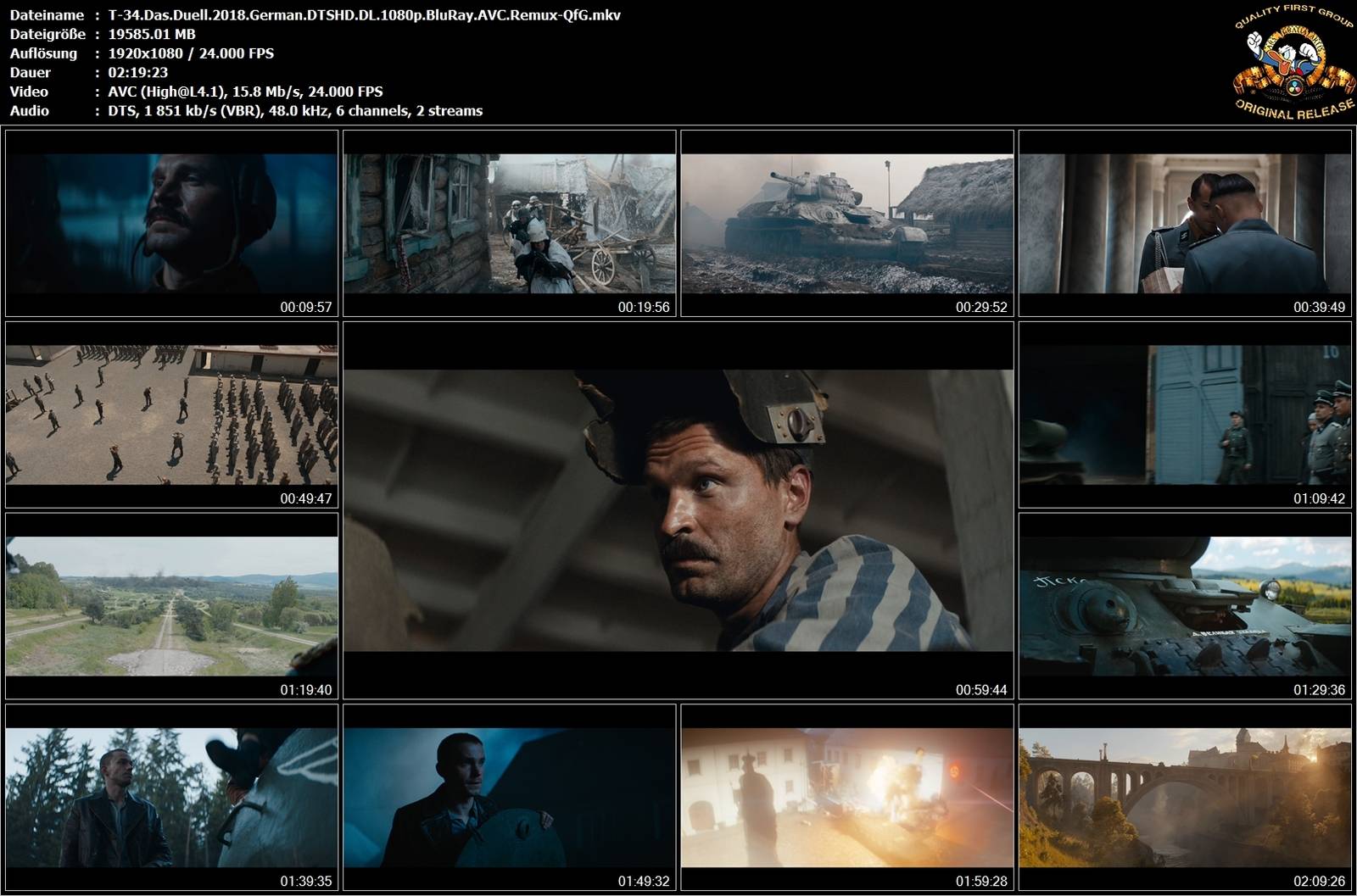Click the "Dateiname" label
The width and height of the screenshot is (1357, 896).
pyautogui.click(x=47, y=15)
